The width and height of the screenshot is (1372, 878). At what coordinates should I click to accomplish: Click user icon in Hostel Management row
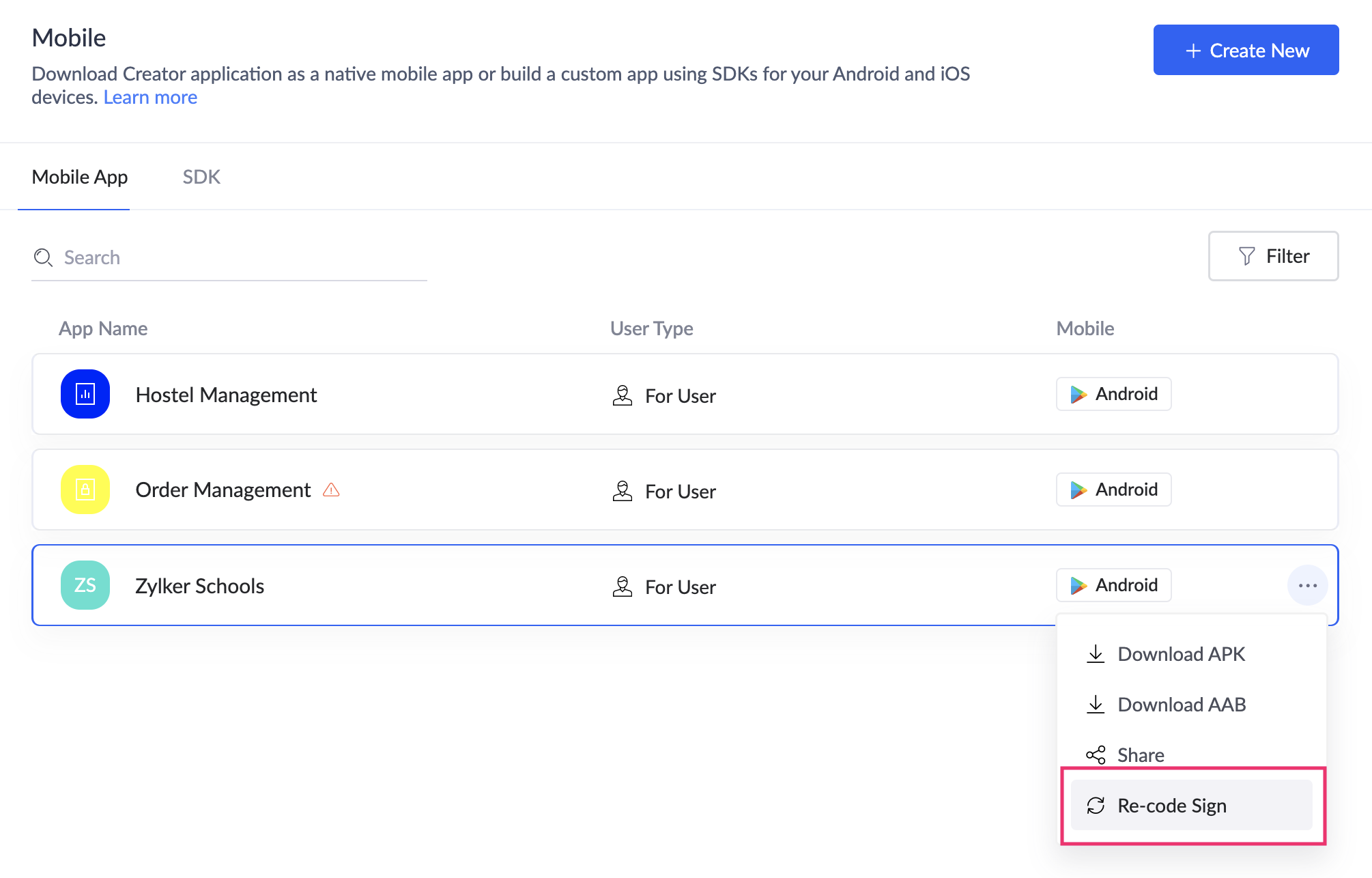tap(622, 395)
